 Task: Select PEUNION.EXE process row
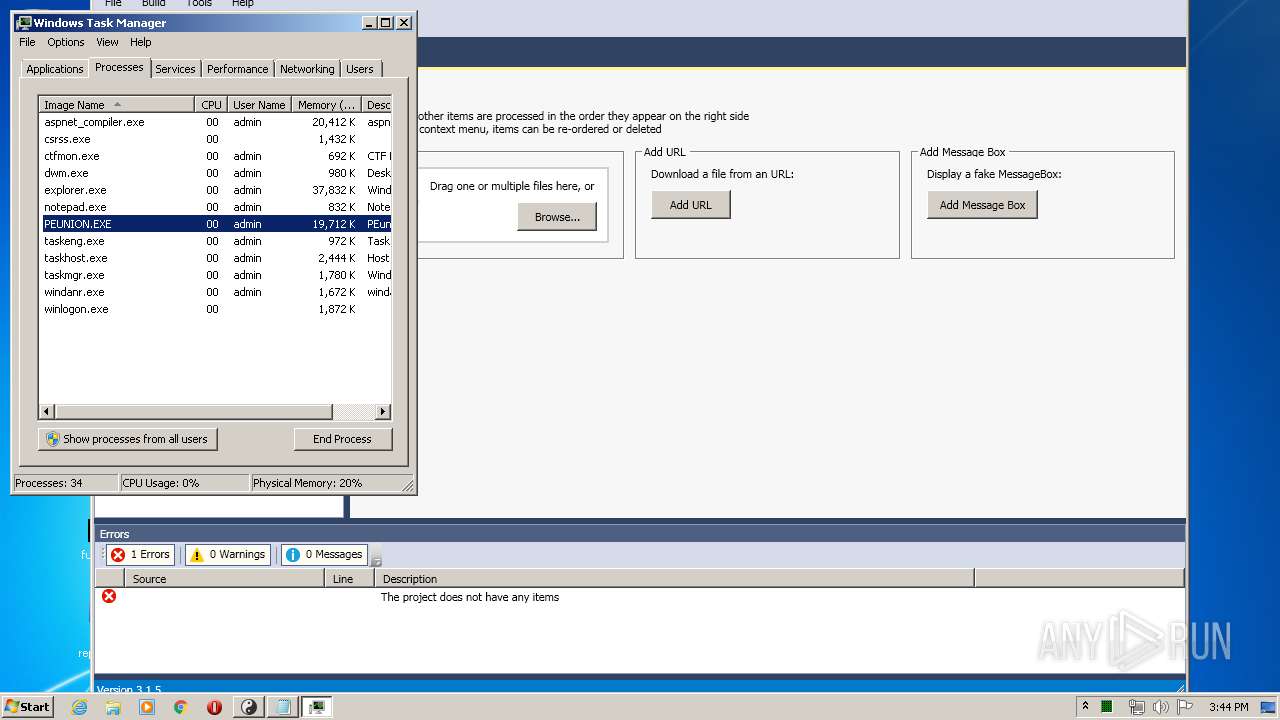click(215, 224)
